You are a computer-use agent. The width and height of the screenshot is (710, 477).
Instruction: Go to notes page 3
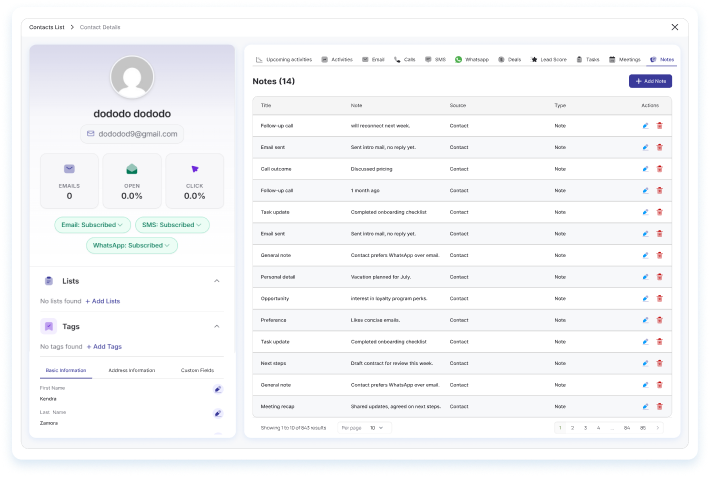click(585, 428)
